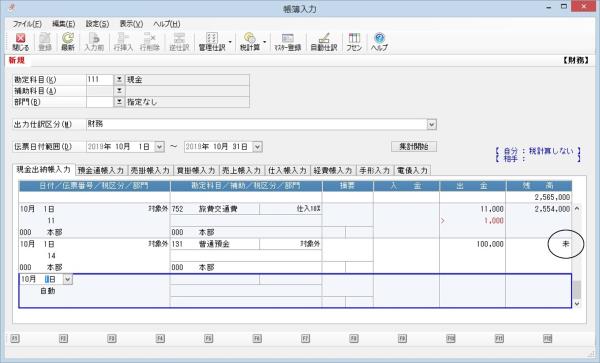
Task: Click the 自動仕訳 toolbar icon
Action: [x=324, y=42]
